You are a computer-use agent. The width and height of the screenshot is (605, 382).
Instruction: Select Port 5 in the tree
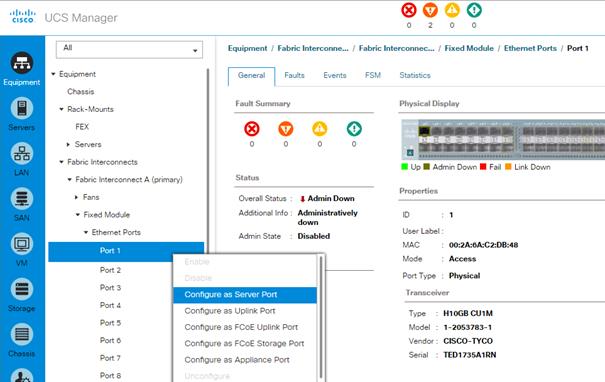[x=110, y=323]
